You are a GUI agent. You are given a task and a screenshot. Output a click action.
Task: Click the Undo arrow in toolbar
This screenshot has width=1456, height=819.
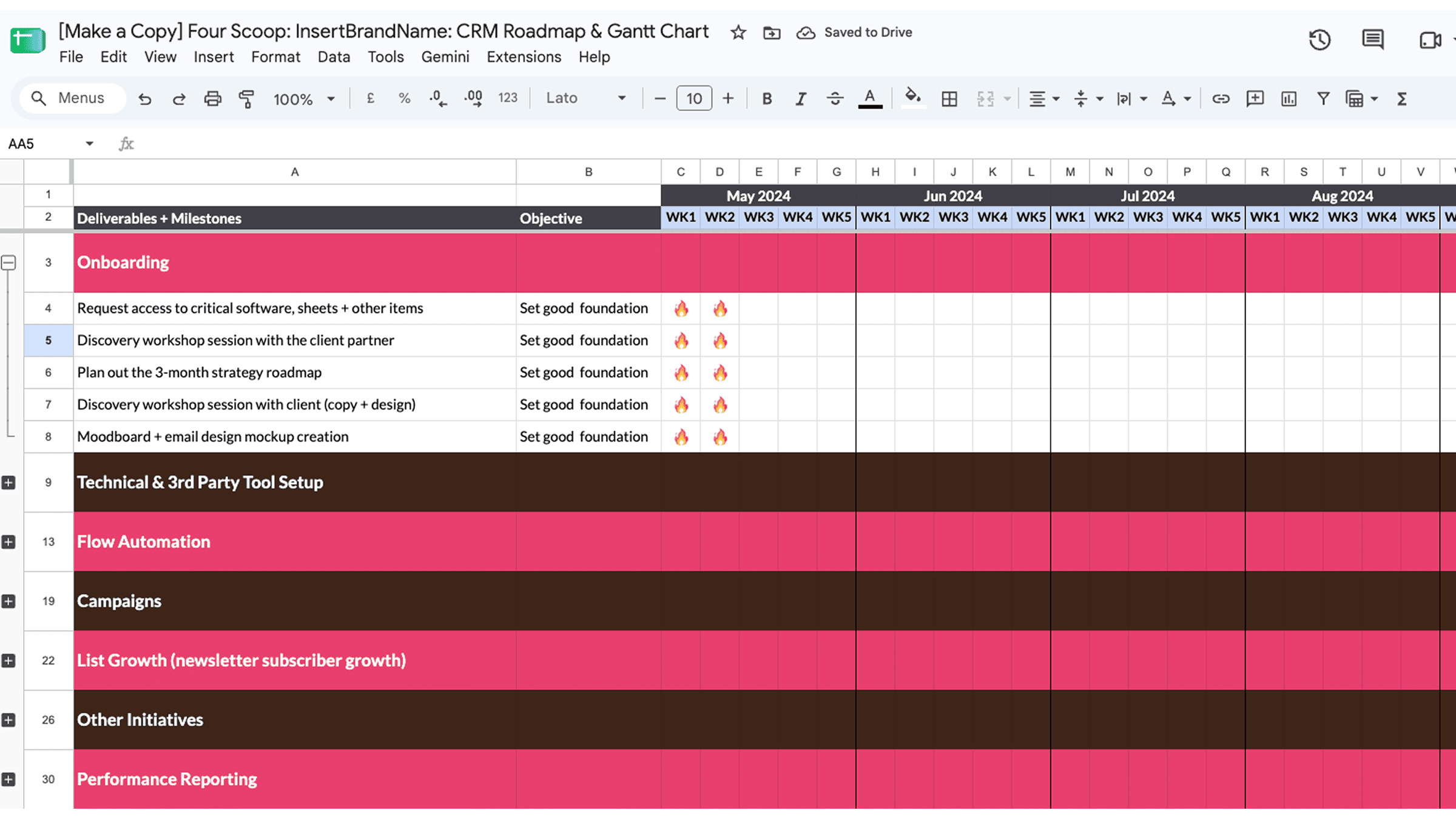pyautogui.click(x=144, y=98)
